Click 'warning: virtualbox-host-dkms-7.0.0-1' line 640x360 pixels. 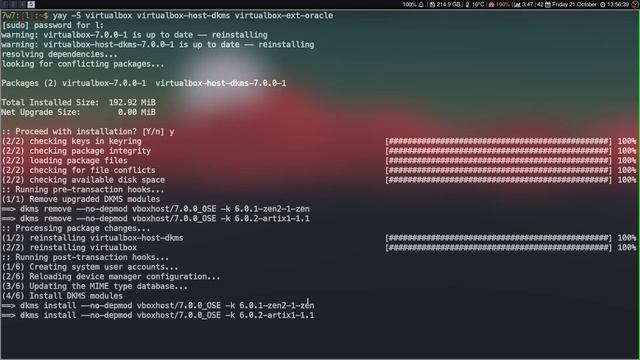(x=158, y=44)
